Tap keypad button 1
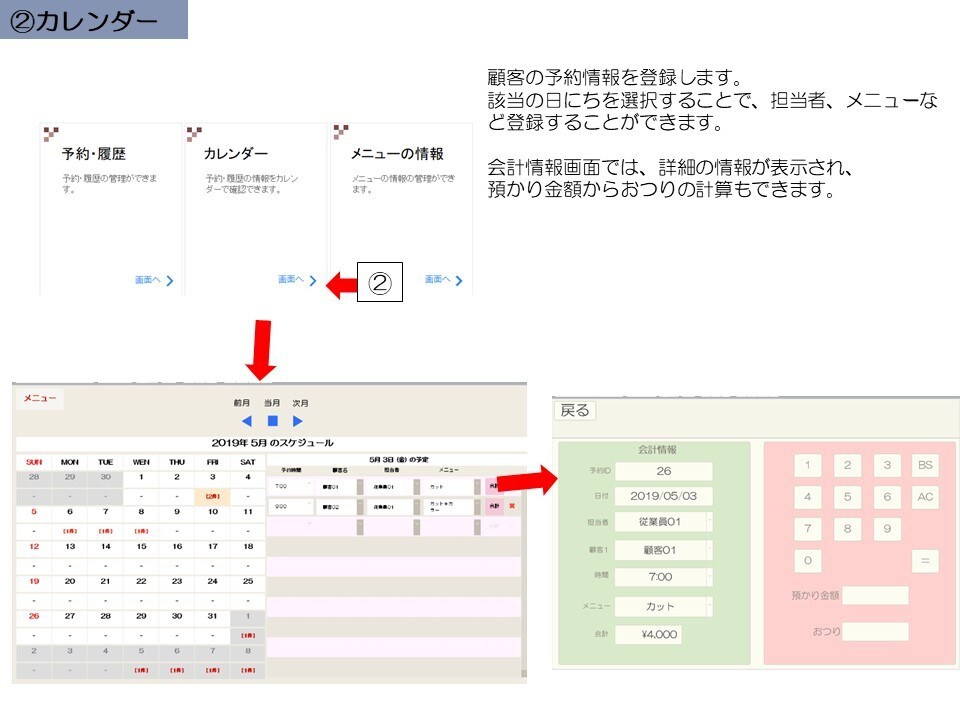Screen dimensions: 960x720 (808, 465)
